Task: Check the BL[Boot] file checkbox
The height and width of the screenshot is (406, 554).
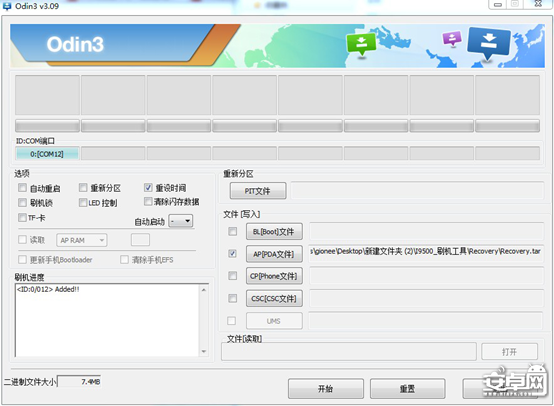Action: (x=232, y=231)
